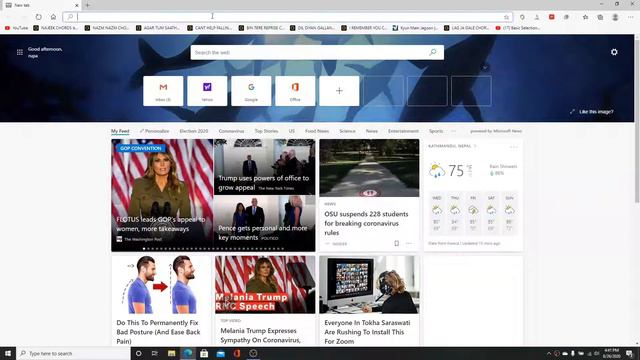
Task: Open Windows Start menu
Action: [x=8, y=353]
